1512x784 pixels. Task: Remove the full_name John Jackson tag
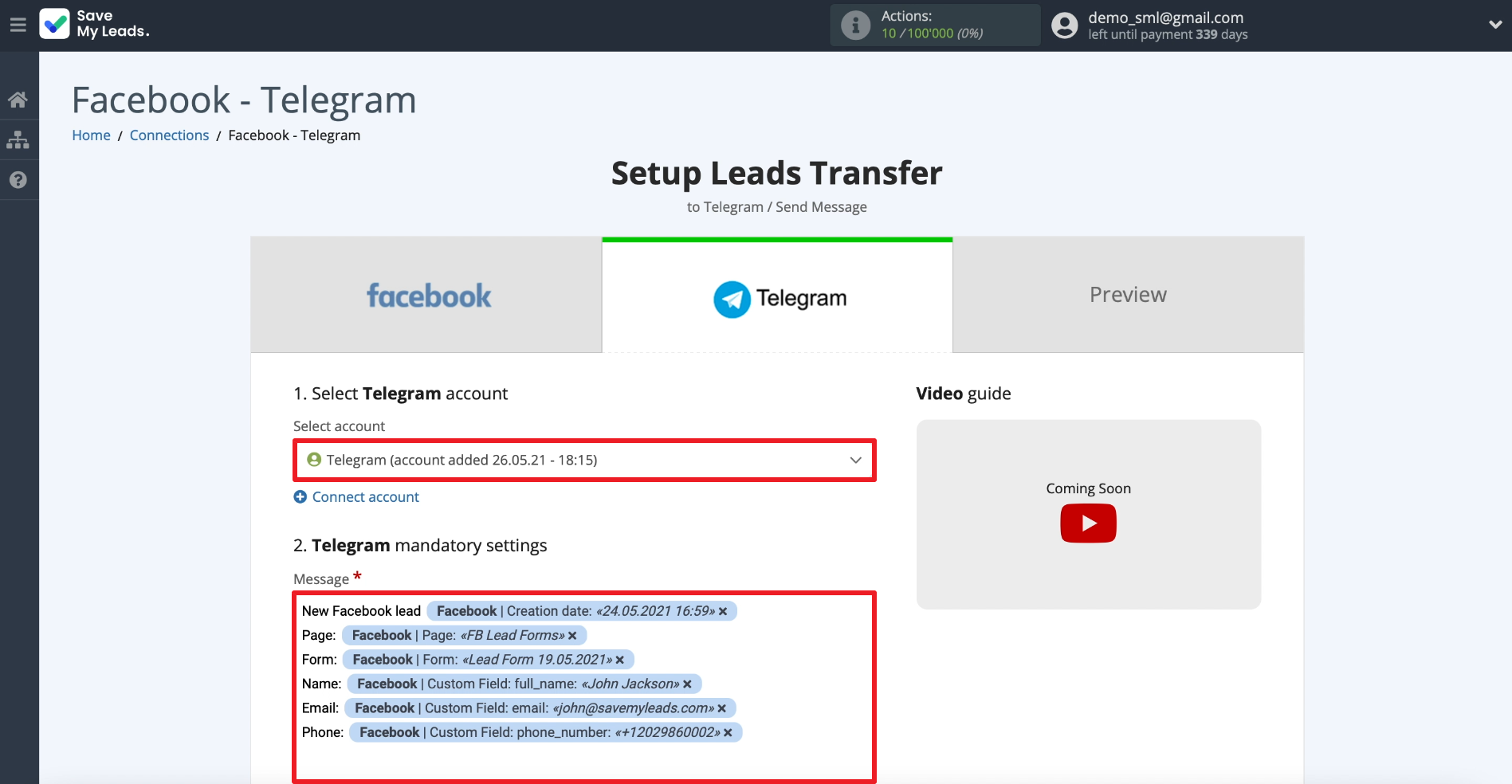click(x=687, y=684)
